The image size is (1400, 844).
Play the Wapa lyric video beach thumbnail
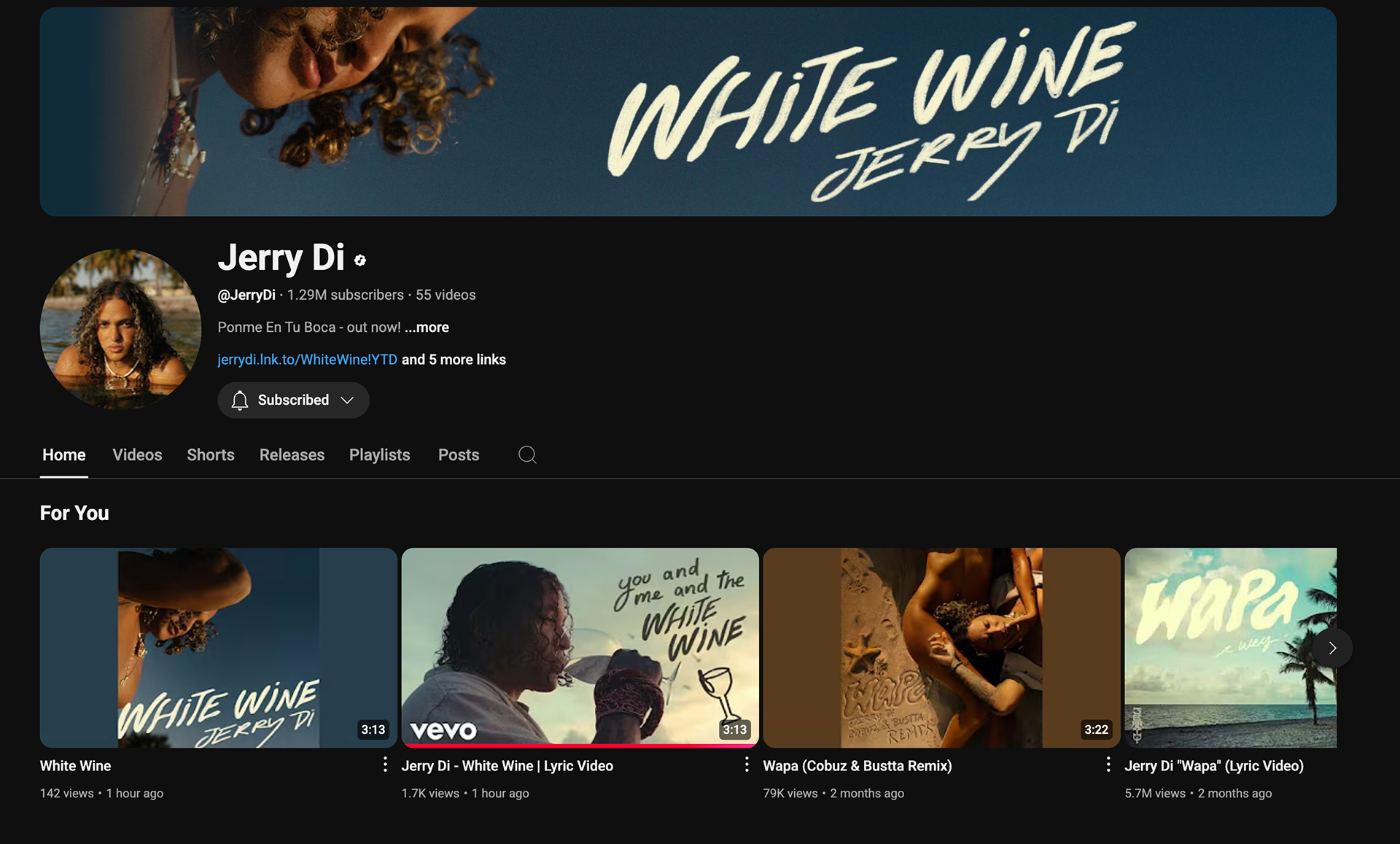1231,648
